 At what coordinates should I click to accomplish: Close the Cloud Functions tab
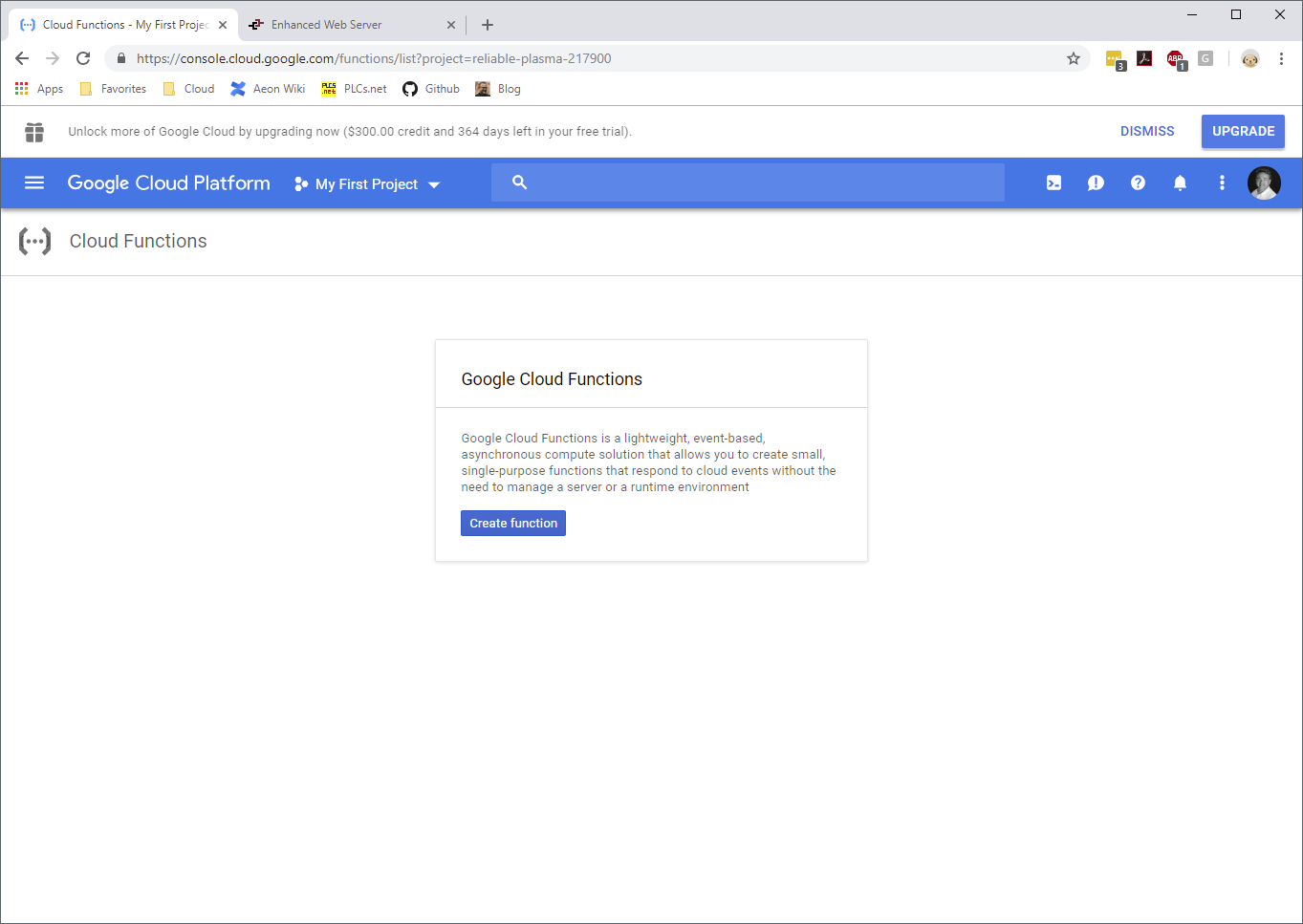[x=223, y=25]
